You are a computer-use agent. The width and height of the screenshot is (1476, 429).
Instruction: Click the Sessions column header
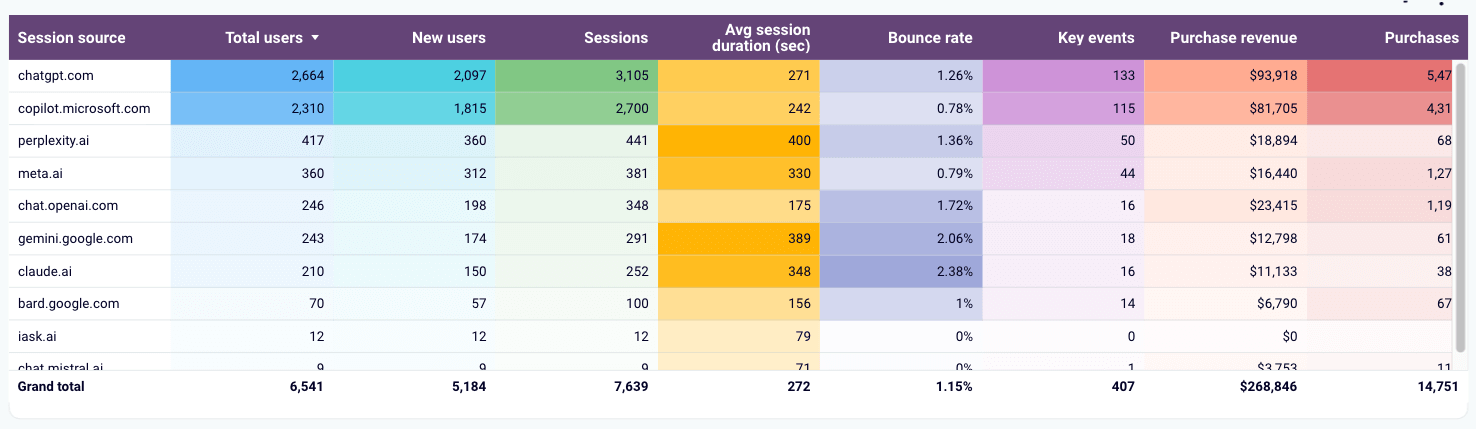pos(616,38)
